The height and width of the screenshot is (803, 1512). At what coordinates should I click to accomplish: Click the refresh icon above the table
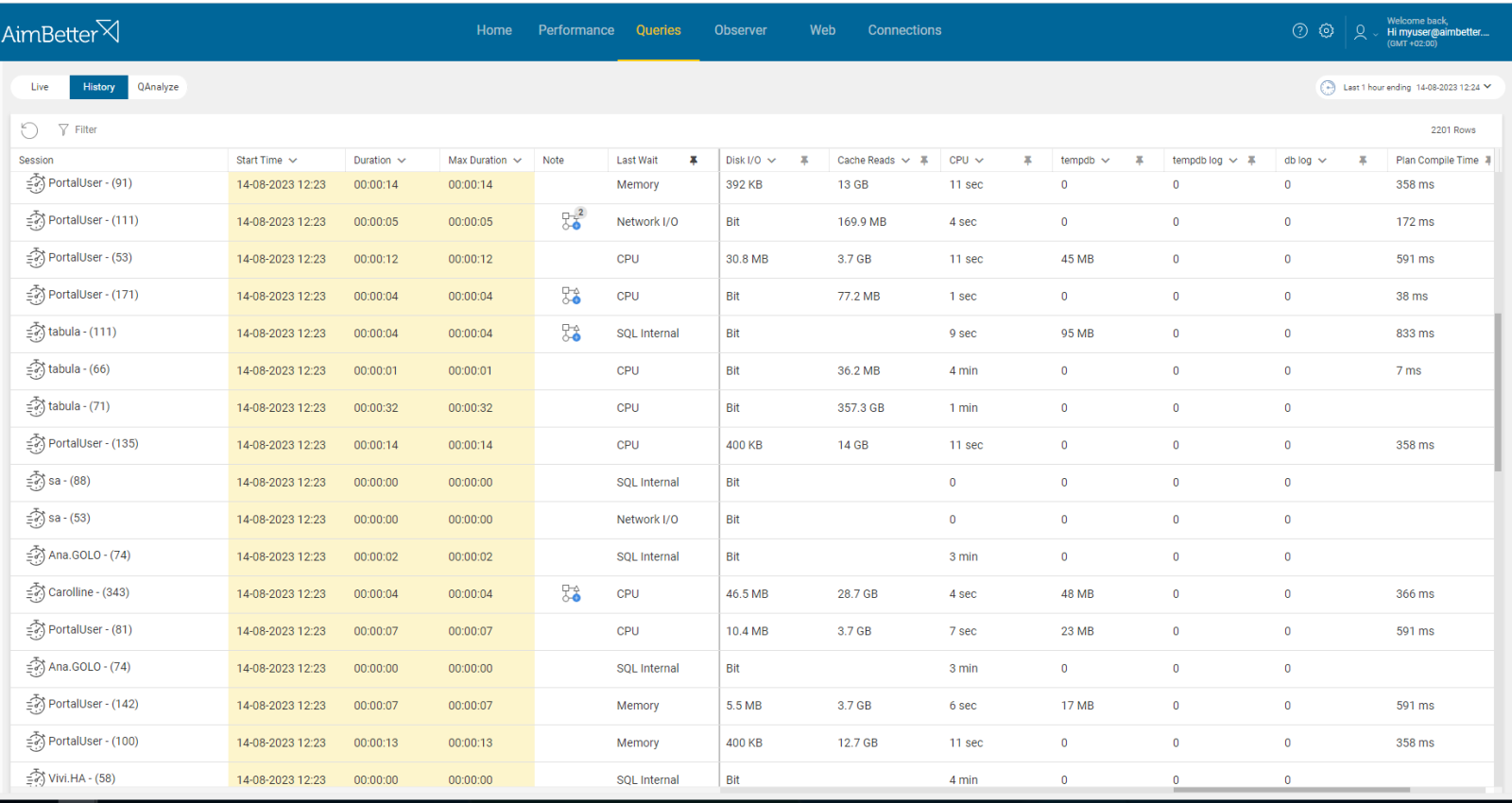tap(29, 130)
